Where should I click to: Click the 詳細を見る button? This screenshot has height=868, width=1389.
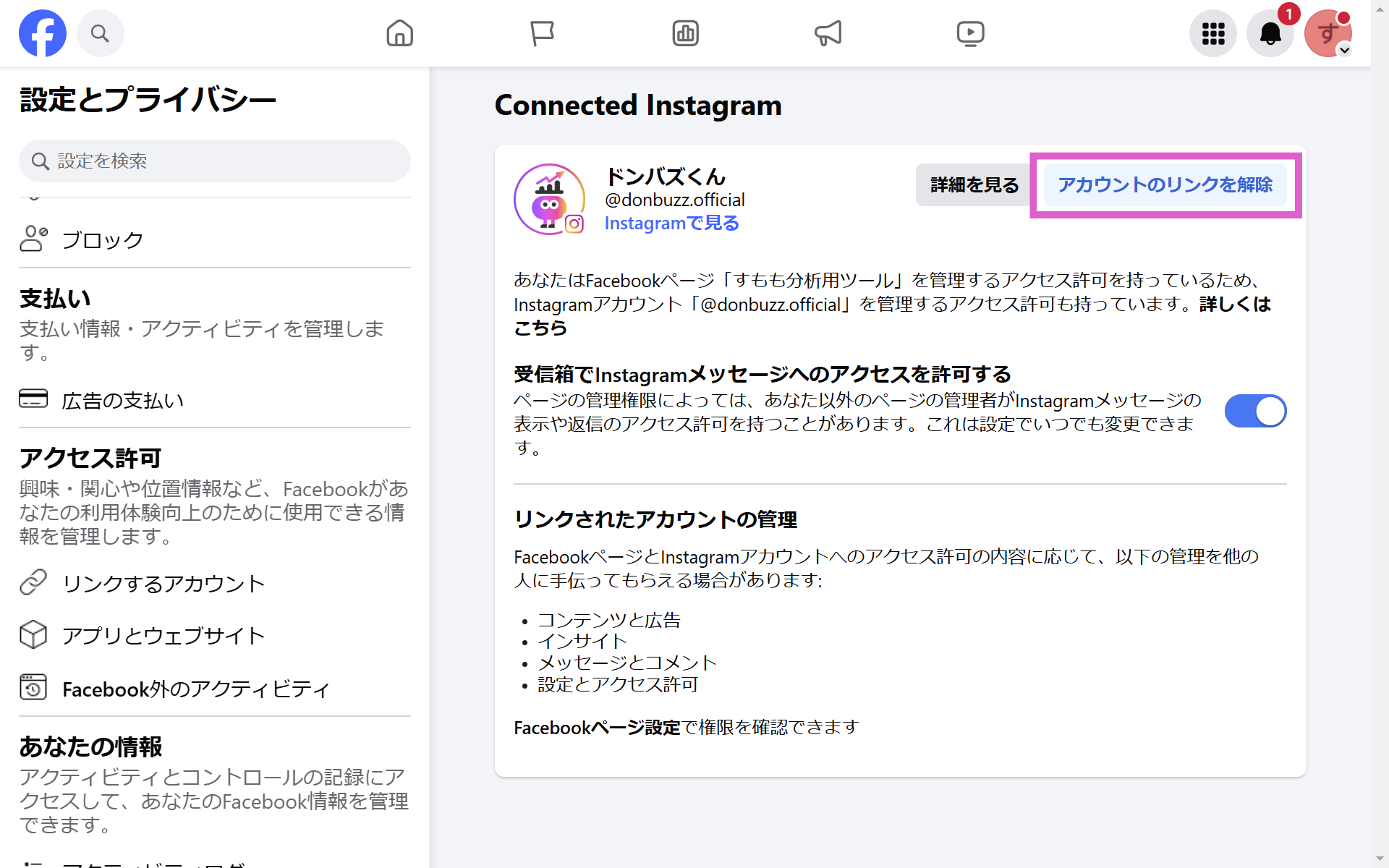pos(974,185)
